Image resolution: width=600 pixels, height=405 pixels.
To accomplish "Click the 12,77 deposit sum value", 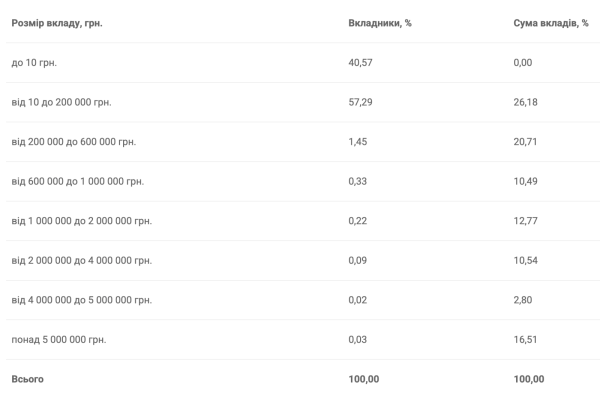I will (525, 221).
